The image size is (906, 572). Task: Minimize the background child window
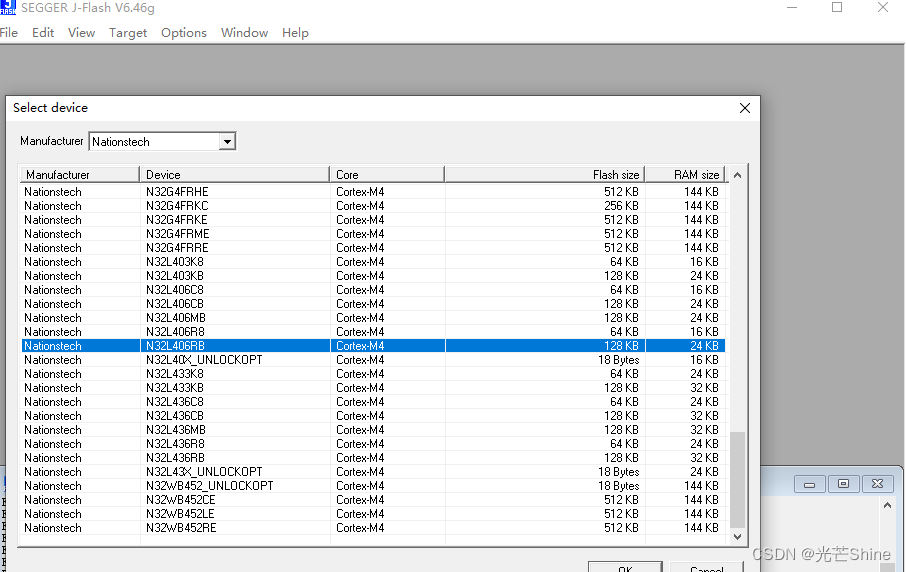click(810, 484)
